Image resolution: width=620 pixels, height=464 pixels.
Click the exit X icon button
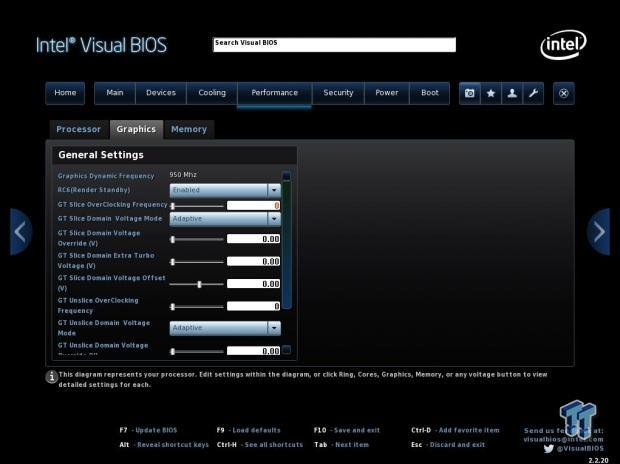564,93
